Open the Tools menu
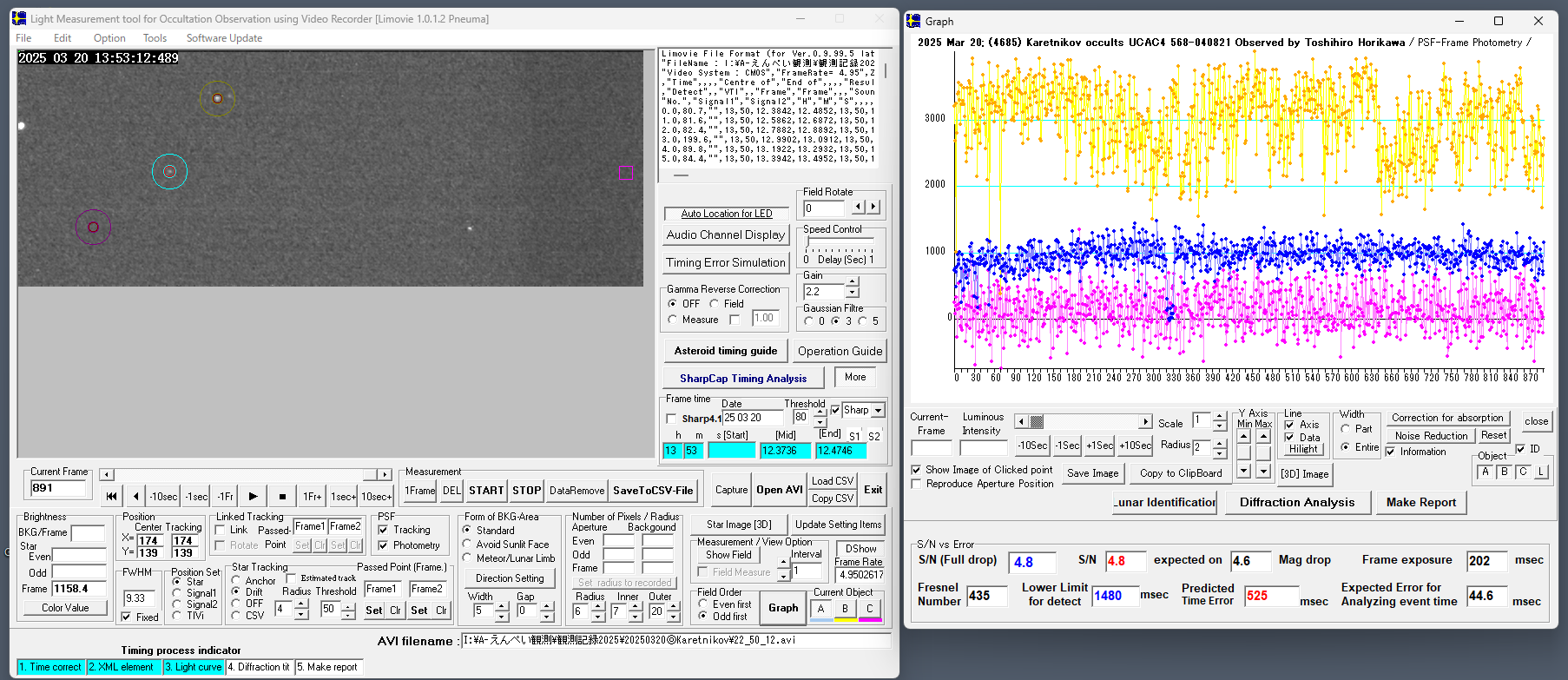 pyautogui.click(x=155, y=38)
